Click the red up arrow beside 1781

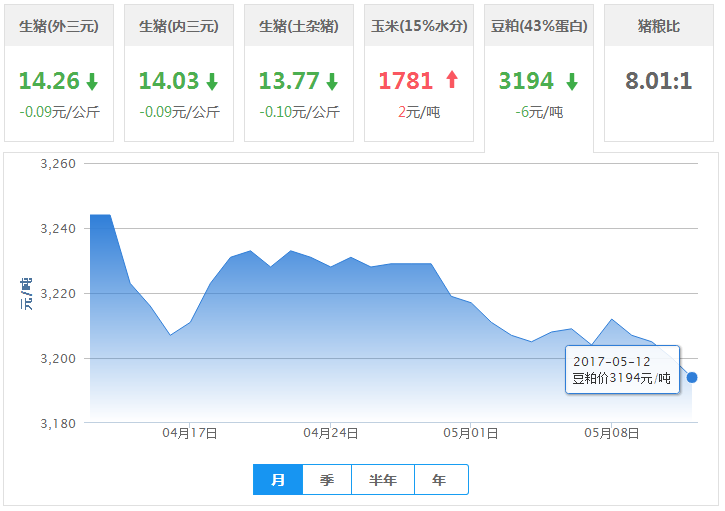pyautogui.click(x=452, y=80)
